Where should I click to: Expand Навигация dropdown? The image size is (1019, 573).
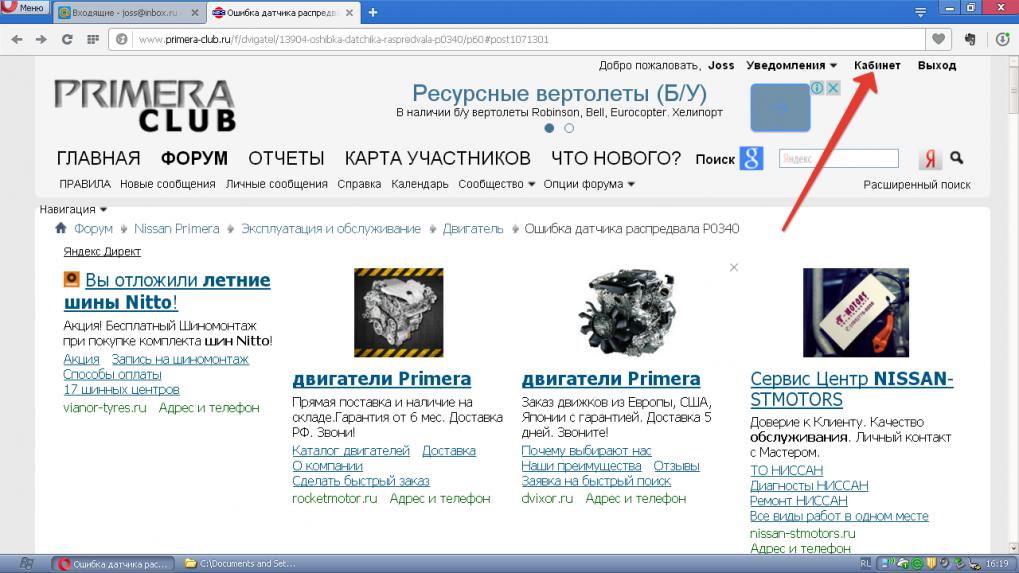tap(73, 209)
